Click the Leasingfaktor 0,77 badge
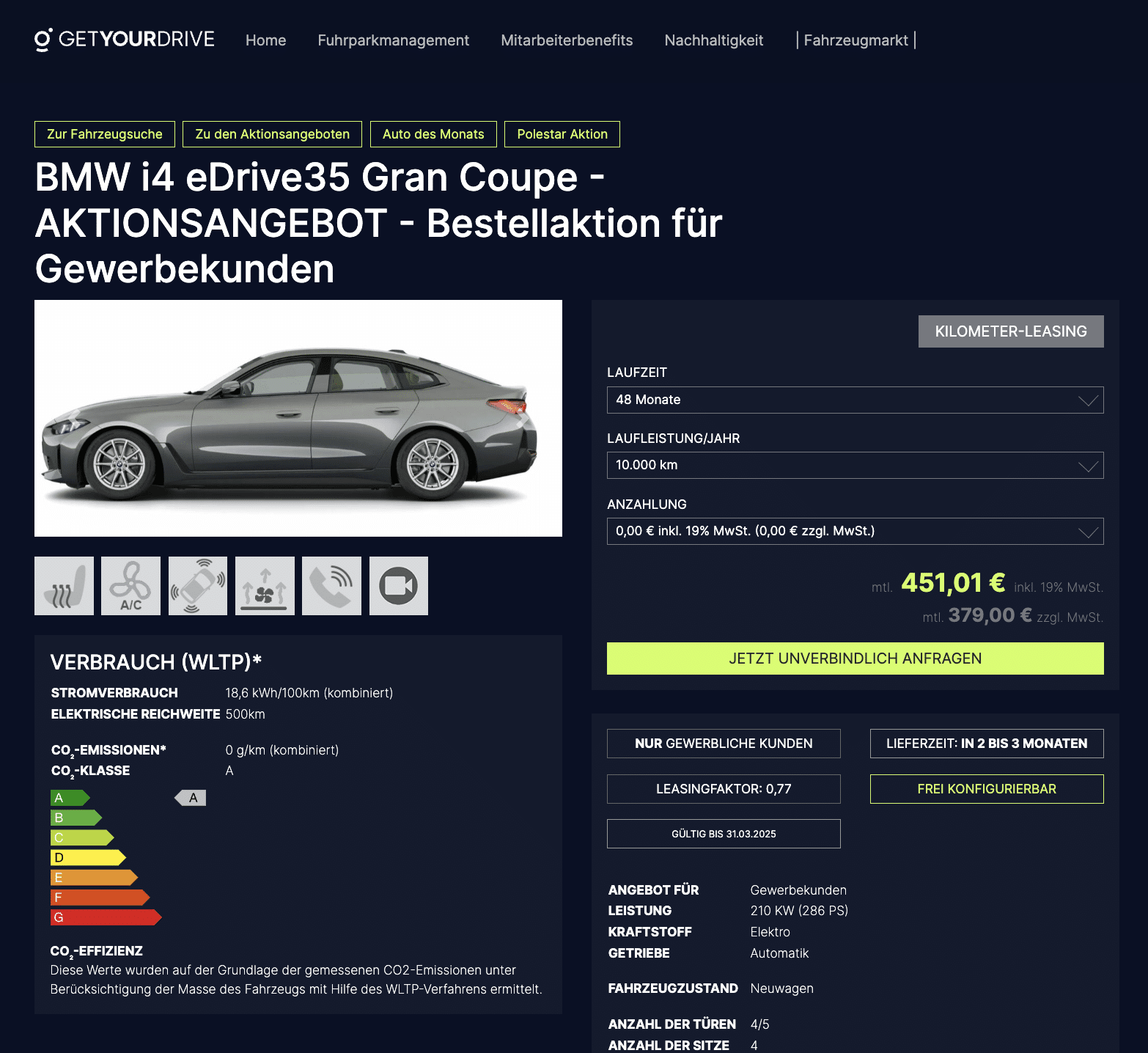This screenshot has width=1148, height=1053. (x=724, y=789)
